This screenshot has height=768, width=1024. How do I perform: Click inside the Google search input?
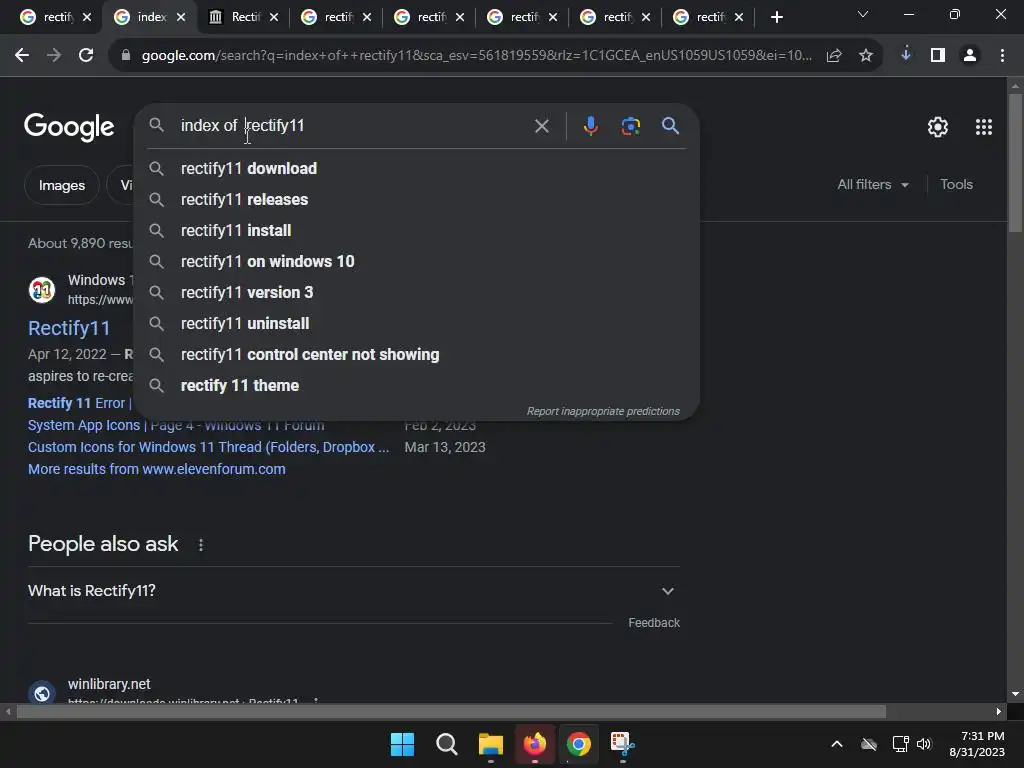click(x=353, y=126)
